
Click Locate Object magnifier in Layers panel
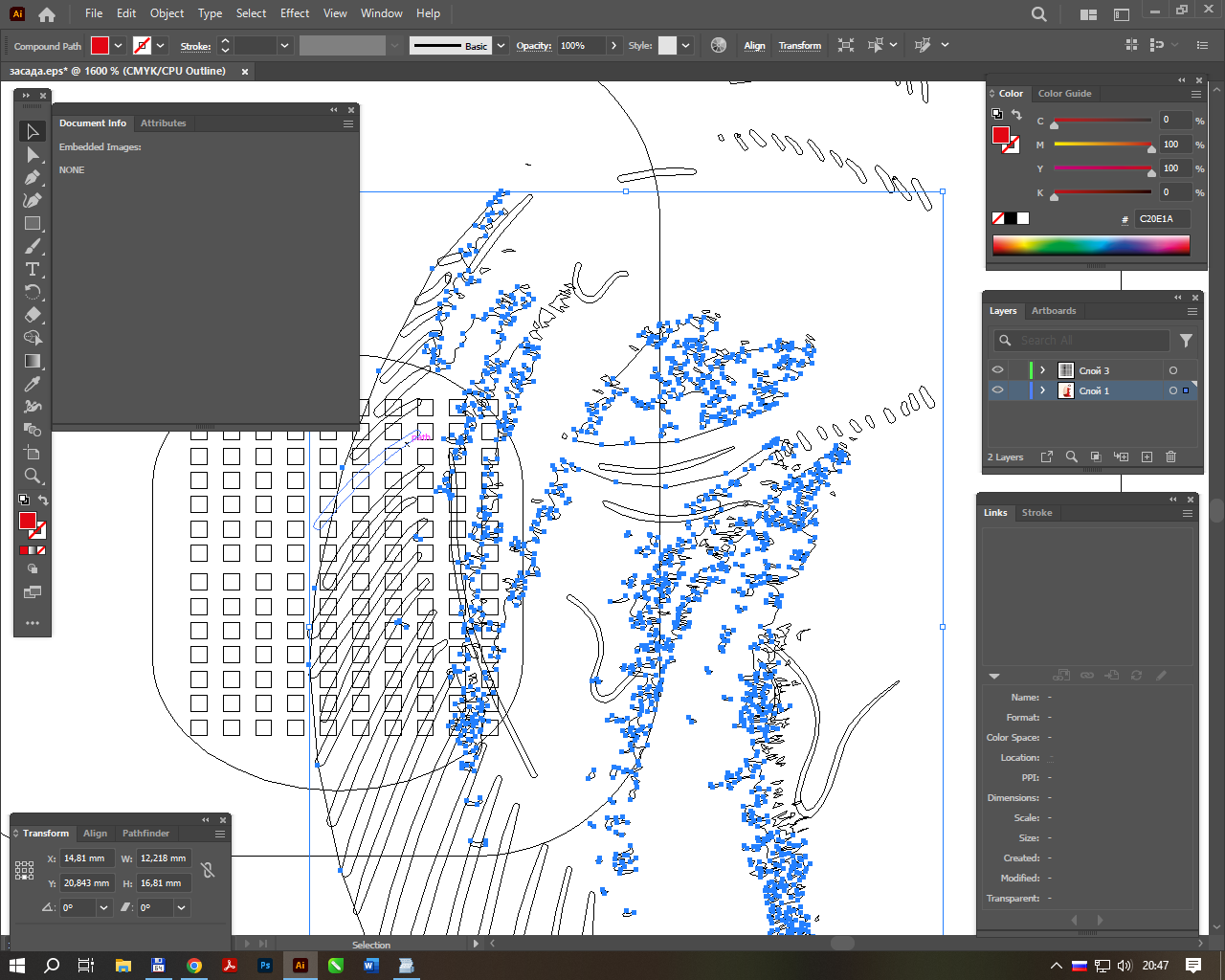1072,457
